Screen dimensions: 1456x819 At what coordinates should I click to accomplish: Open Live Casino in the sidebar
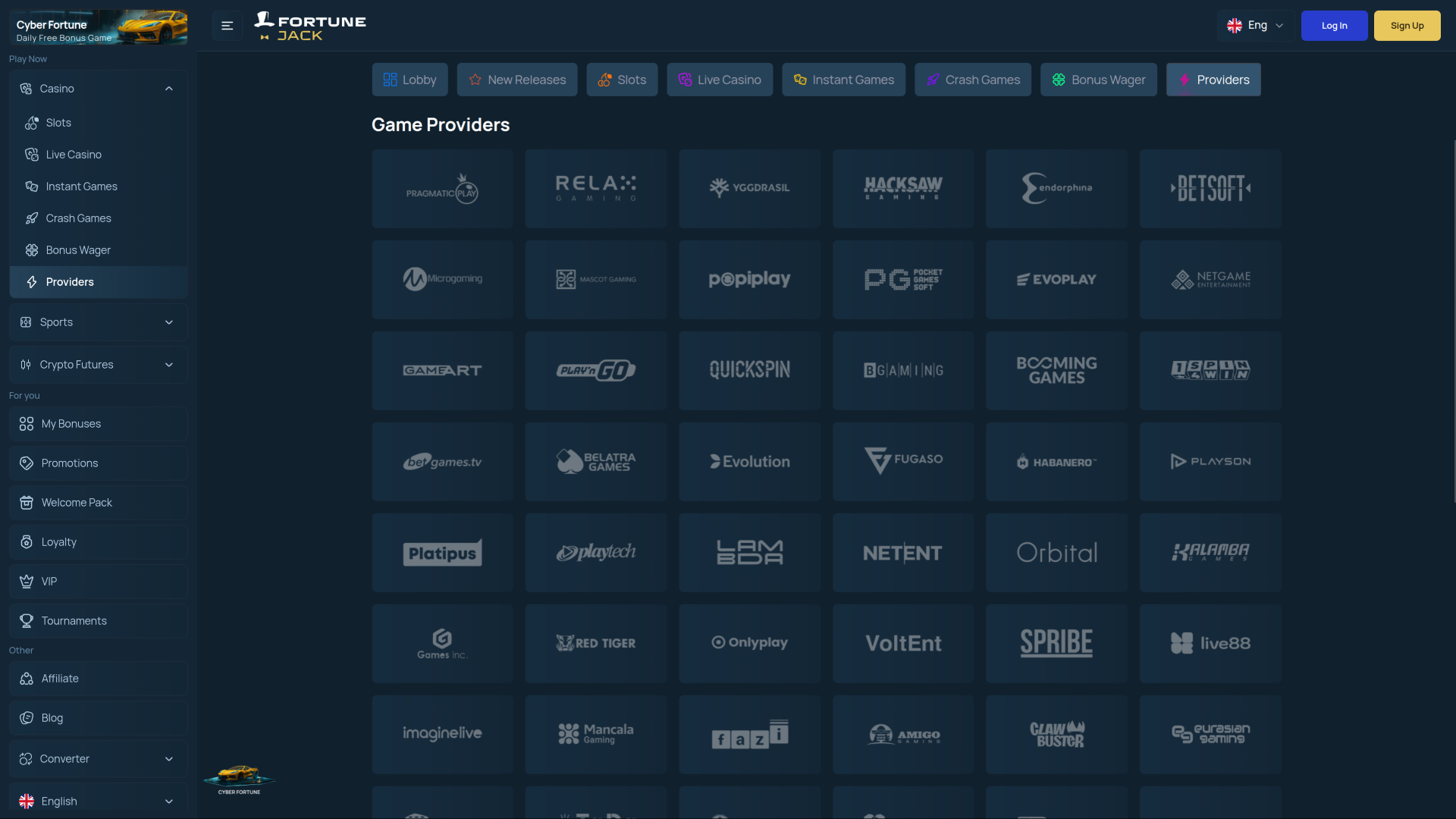(73, 155)
